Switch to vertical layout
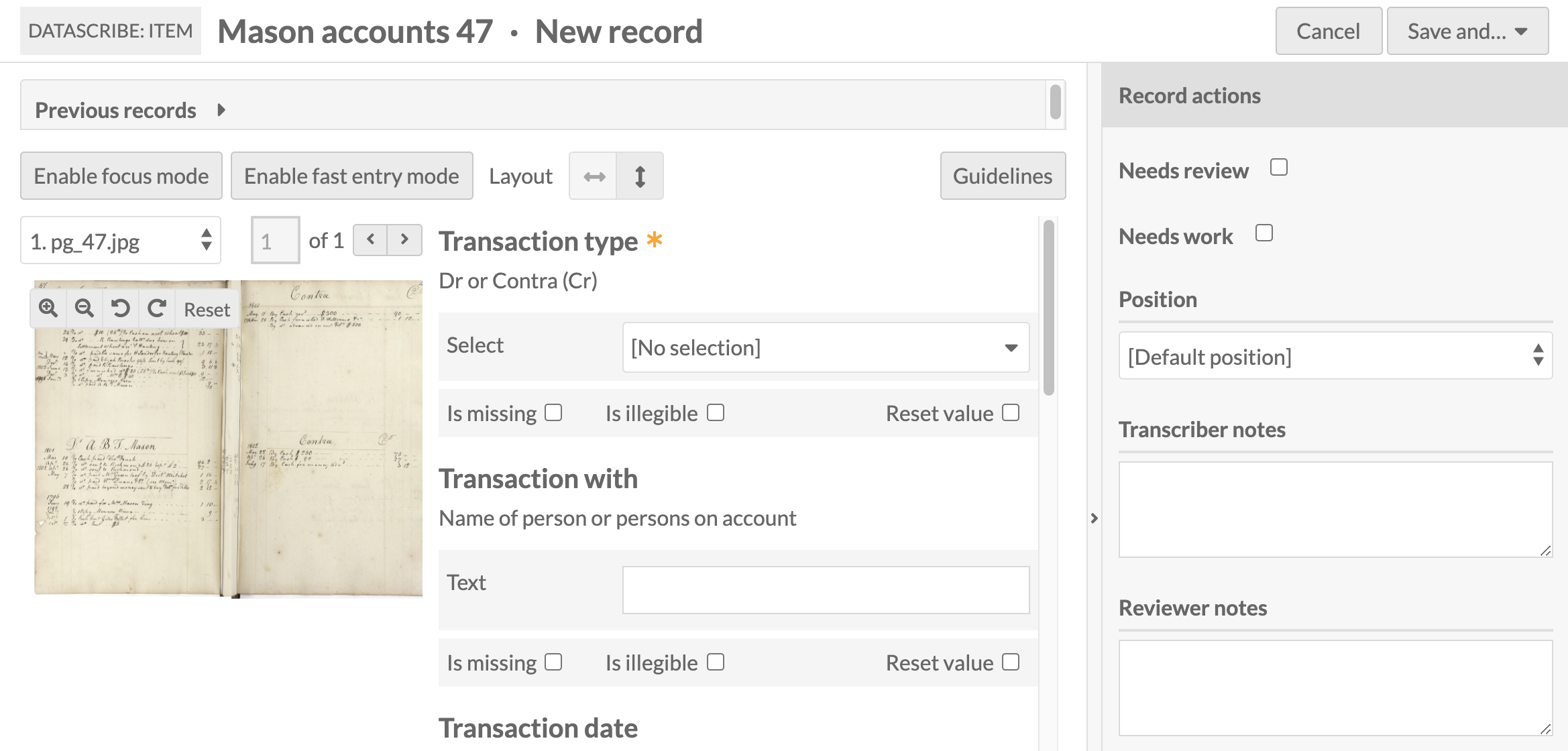Image resolution: width=1568 pixels, height=751 pixels. [x=639, y=176]
